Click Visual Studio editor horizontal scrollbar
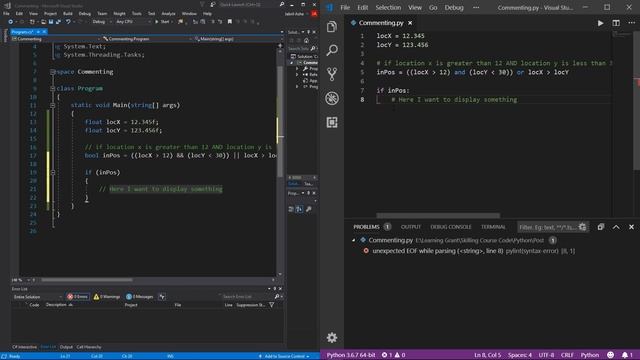Screen dimensions: 640x360 (87, 280)
